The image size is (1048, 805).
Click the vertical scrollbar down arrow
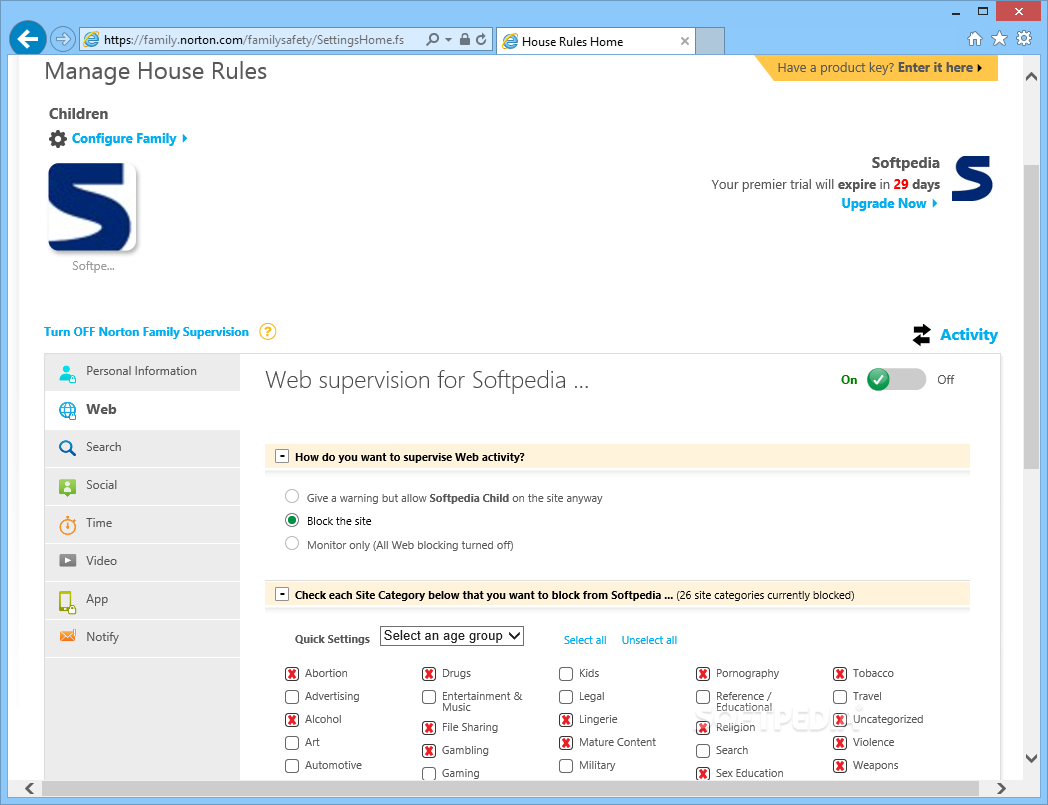(1031, 759)
